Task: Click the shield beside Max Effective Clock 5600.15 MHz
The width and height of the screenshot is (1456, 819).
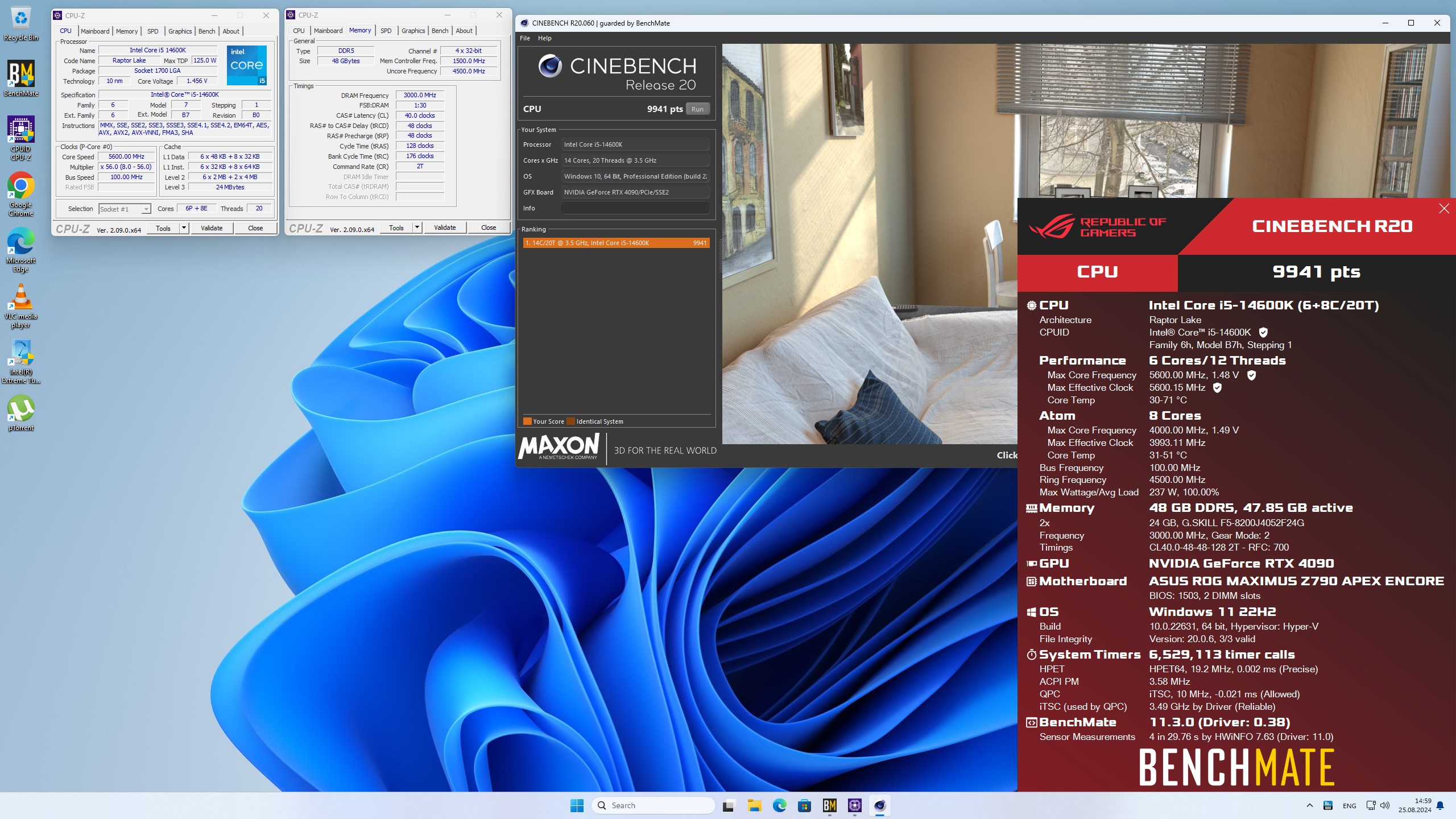Action: (x=1217, y=388)
